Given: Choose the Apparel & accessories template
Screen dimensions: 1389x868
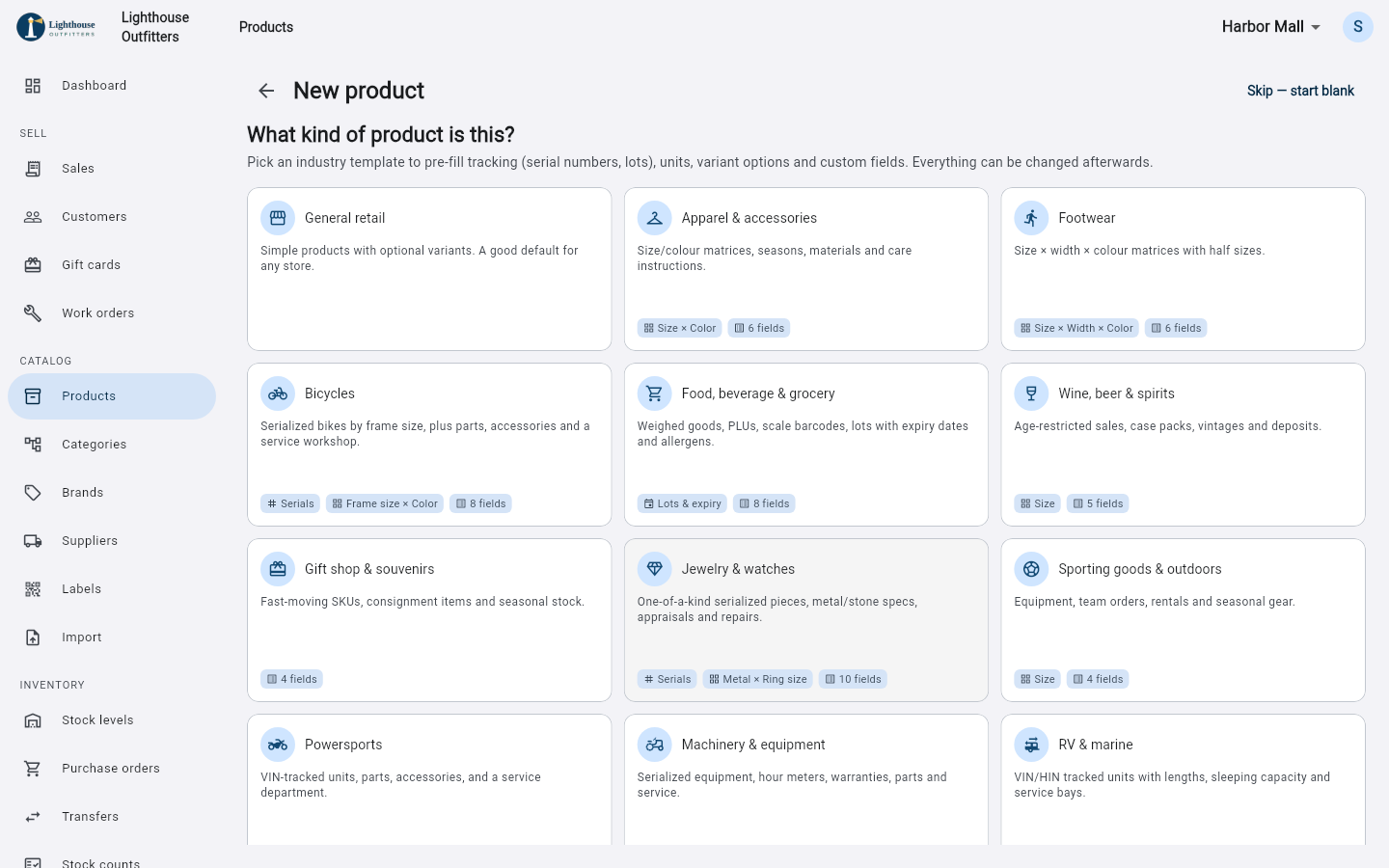Looking at the screenshot, I should tap(806, 269).
